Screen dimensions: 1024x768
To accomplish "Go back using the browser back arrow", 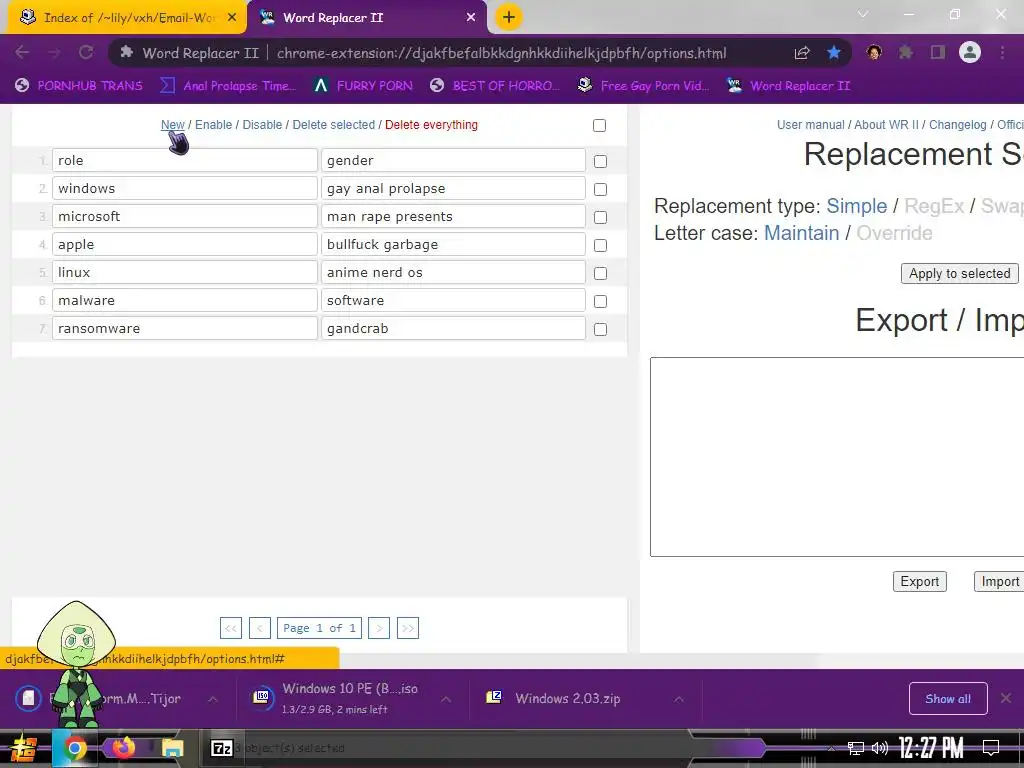I will pos(22,53).
